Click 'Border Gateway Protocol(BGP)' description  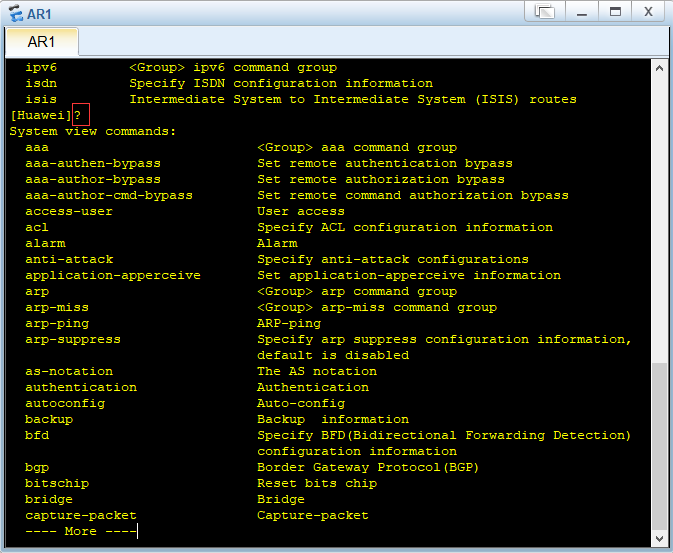pyautogui.click(x=368, y=468)
